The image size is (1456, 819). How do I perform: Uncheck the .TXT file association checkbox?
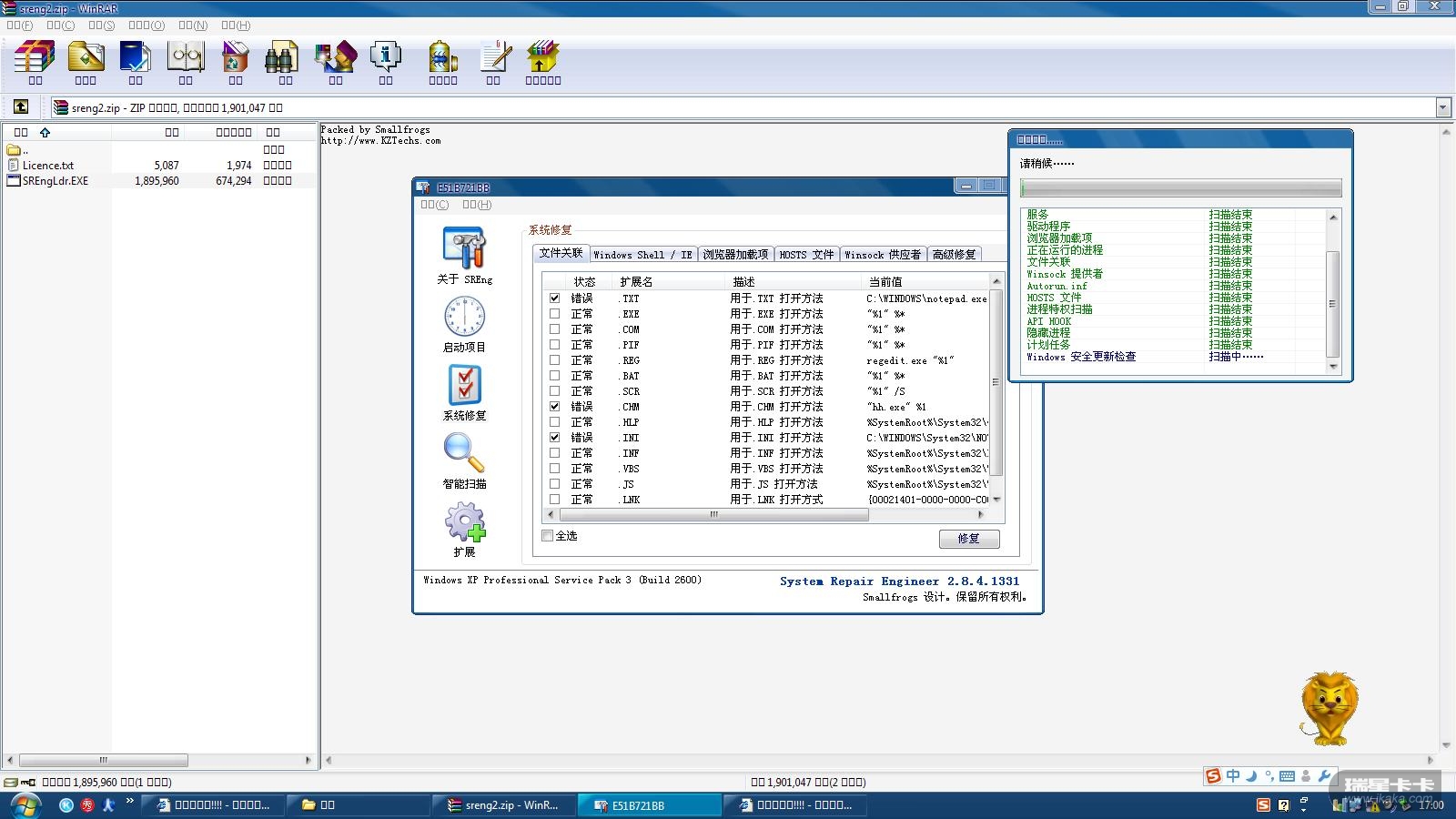click(x=554, y=298)
